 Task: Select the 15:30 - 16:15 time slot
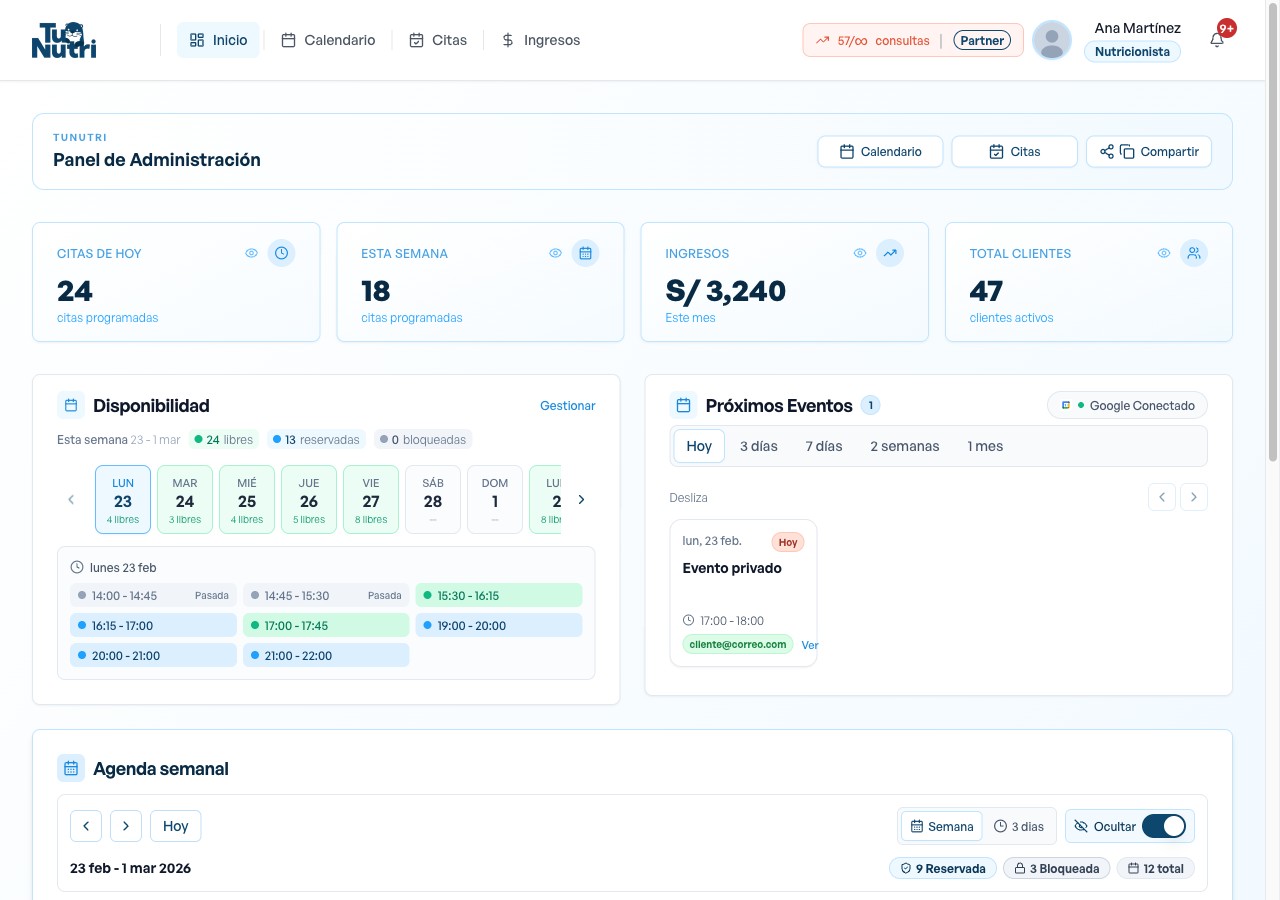tap(498, 595)
